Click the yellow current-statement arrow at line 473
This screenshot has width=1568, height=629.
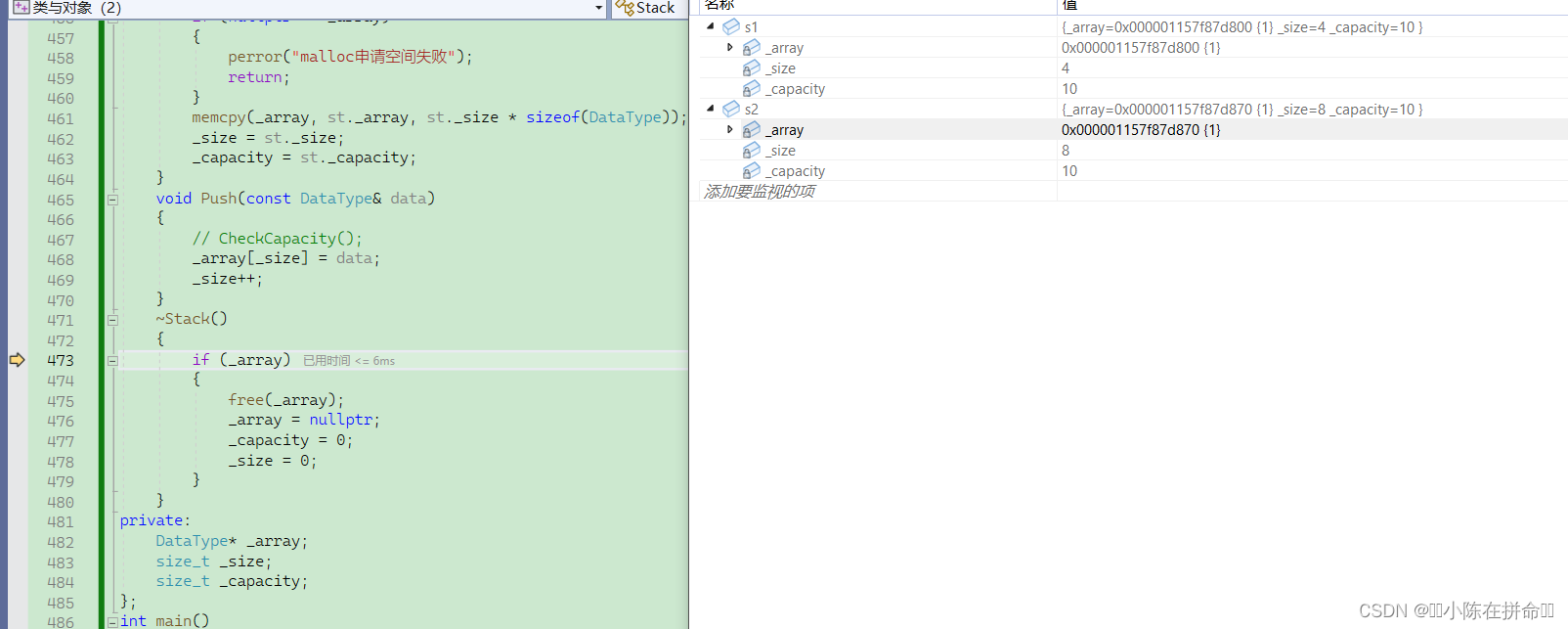[x=17, y=360]
